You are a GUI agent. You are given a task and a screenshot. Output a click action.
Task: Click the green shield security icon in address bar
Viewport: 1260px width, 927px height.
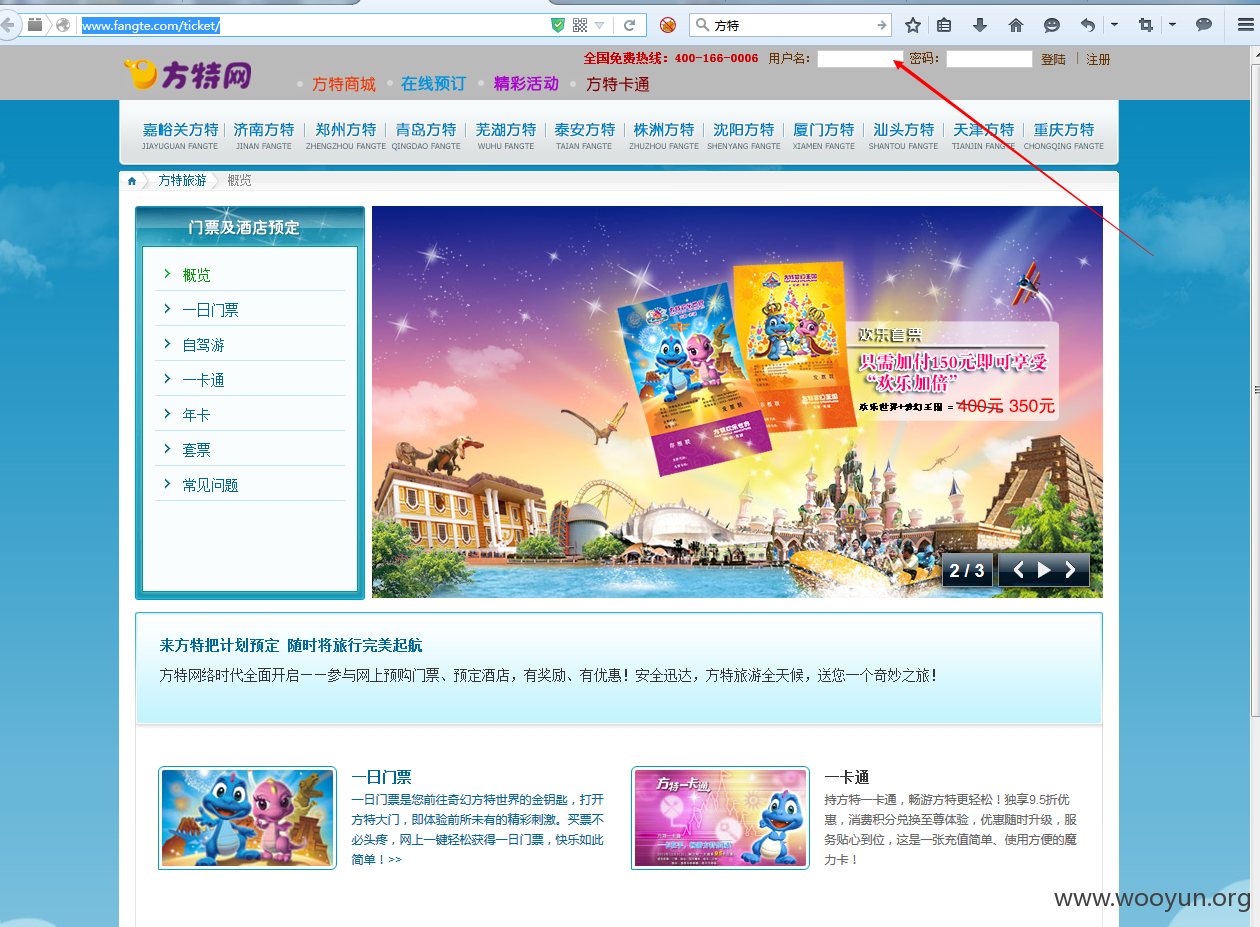tap(558, 25)
